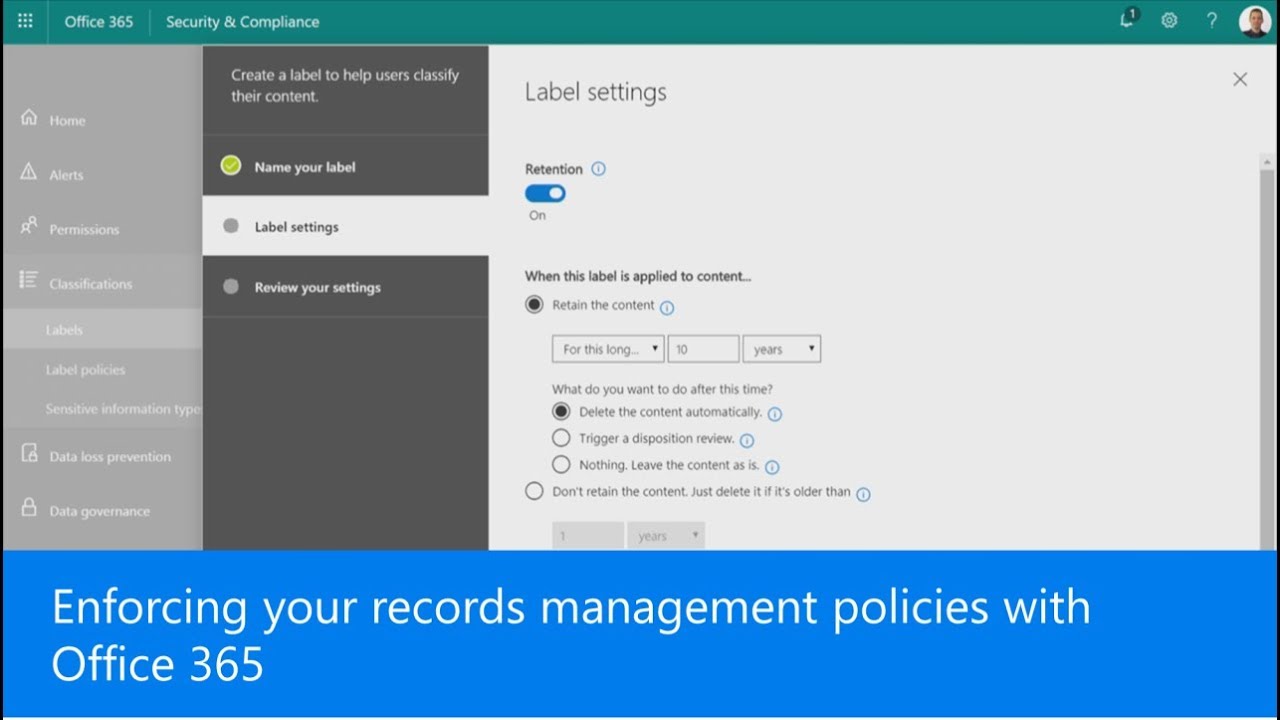Select Delete the content automatically option

(x=561, y=411)
